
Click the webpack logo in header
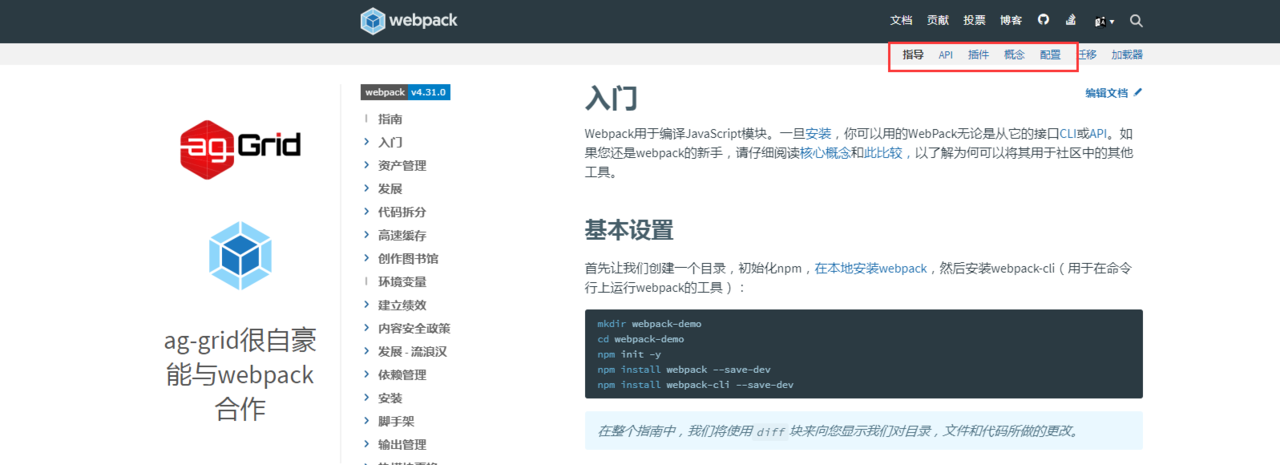pyautogui.click(x=409, y=21)
